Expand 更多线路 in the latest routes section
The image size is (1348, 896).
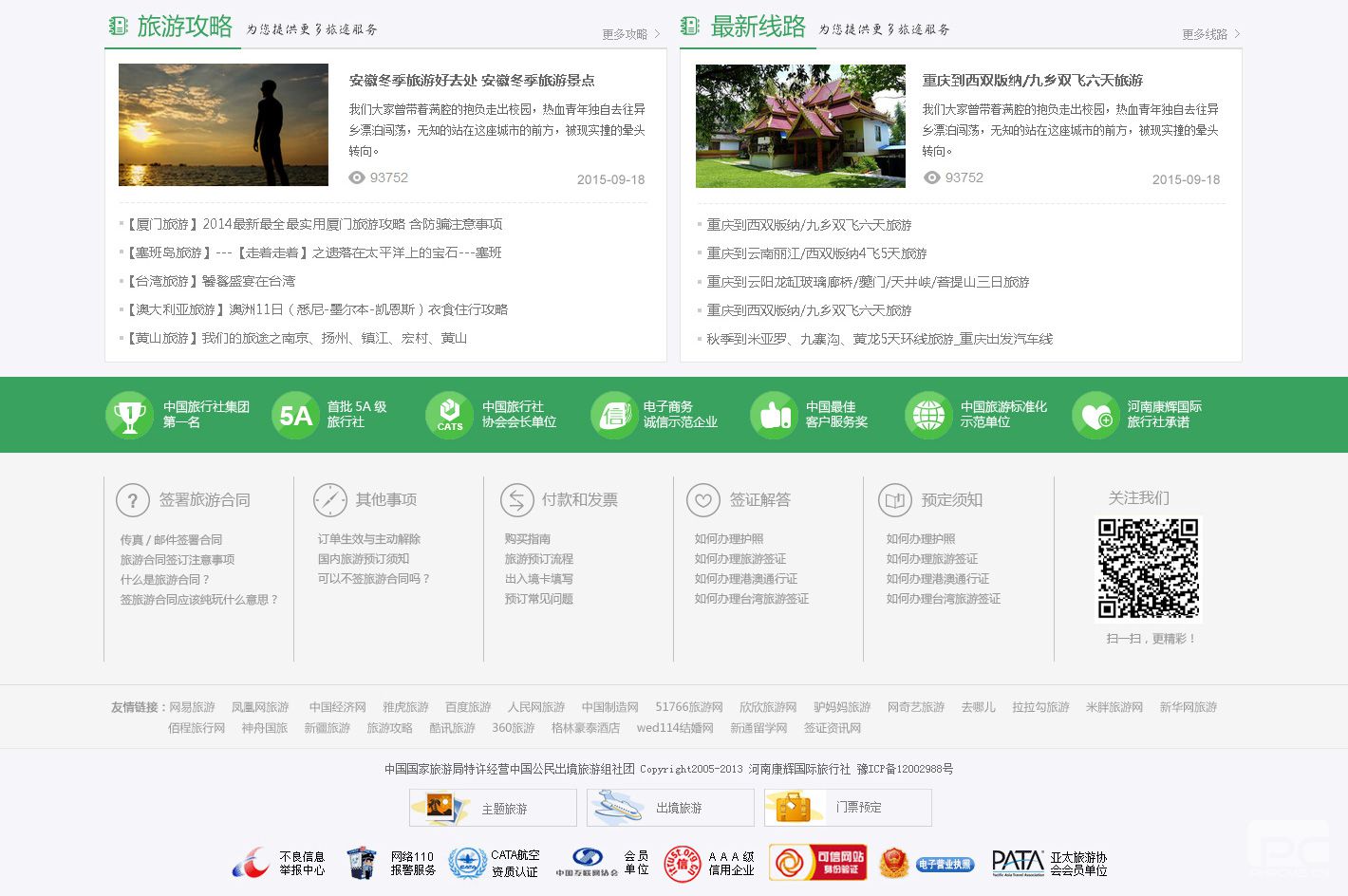1210,34
